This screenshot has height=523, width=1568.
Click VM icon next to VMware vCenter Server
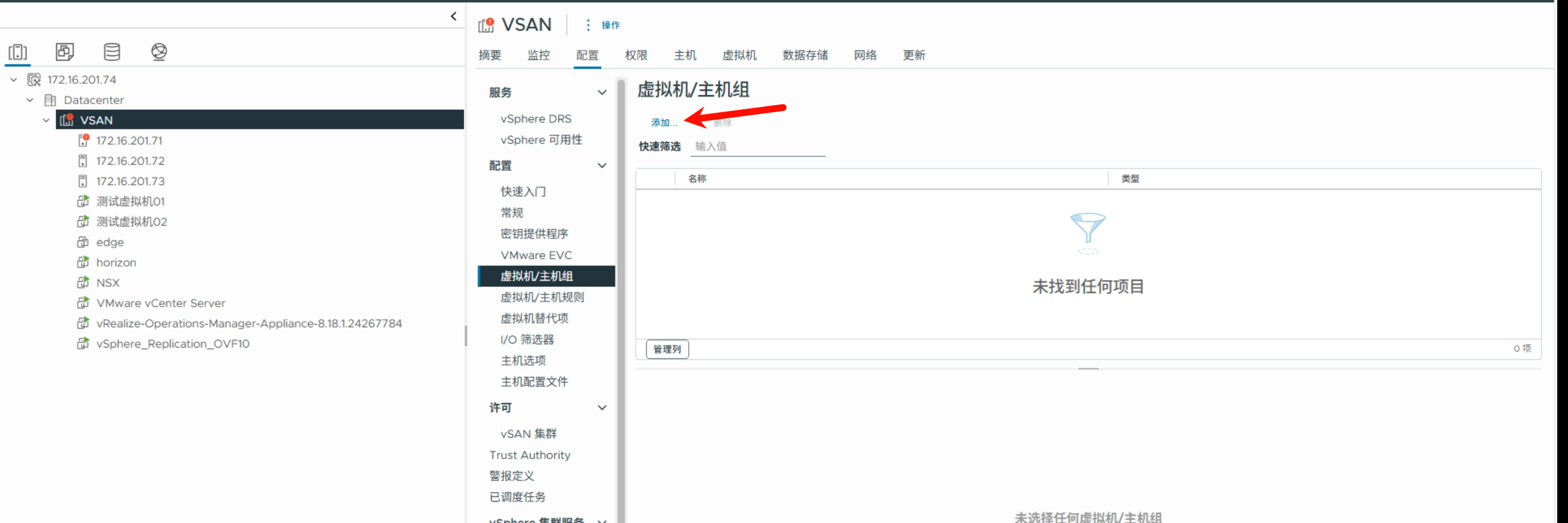(x=83, y=303)
